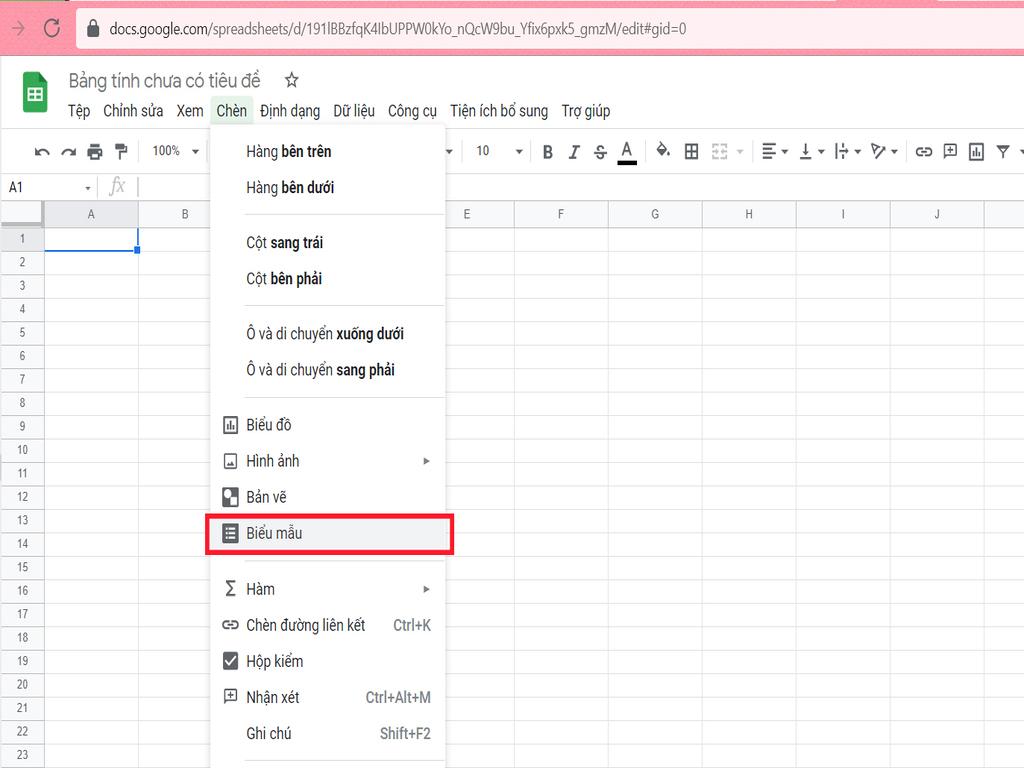Screen dimensions: 1024x768
Task: Open the borders options
Action: (x=691, y=151)
